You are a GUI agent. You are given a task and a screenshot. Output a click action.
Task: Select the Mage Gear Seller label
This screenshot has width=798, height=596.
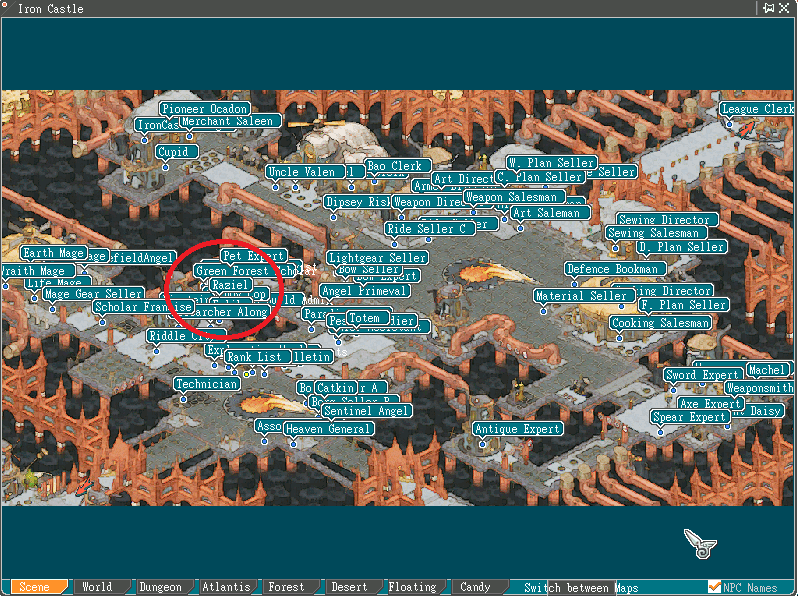click(x=93, y=294)
